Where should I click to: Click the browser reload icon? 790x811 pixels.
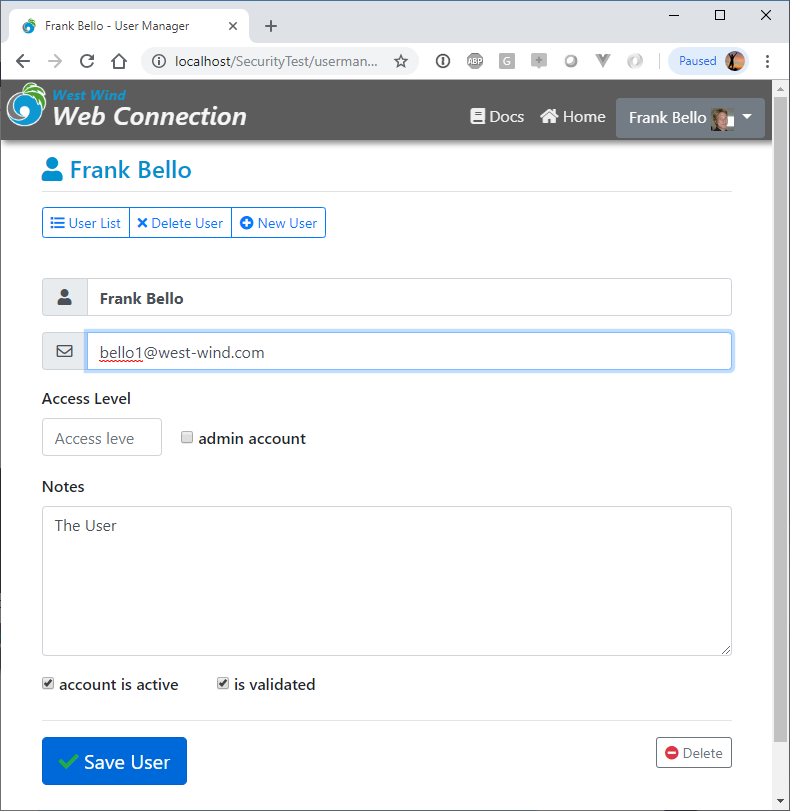pos(87,61)
